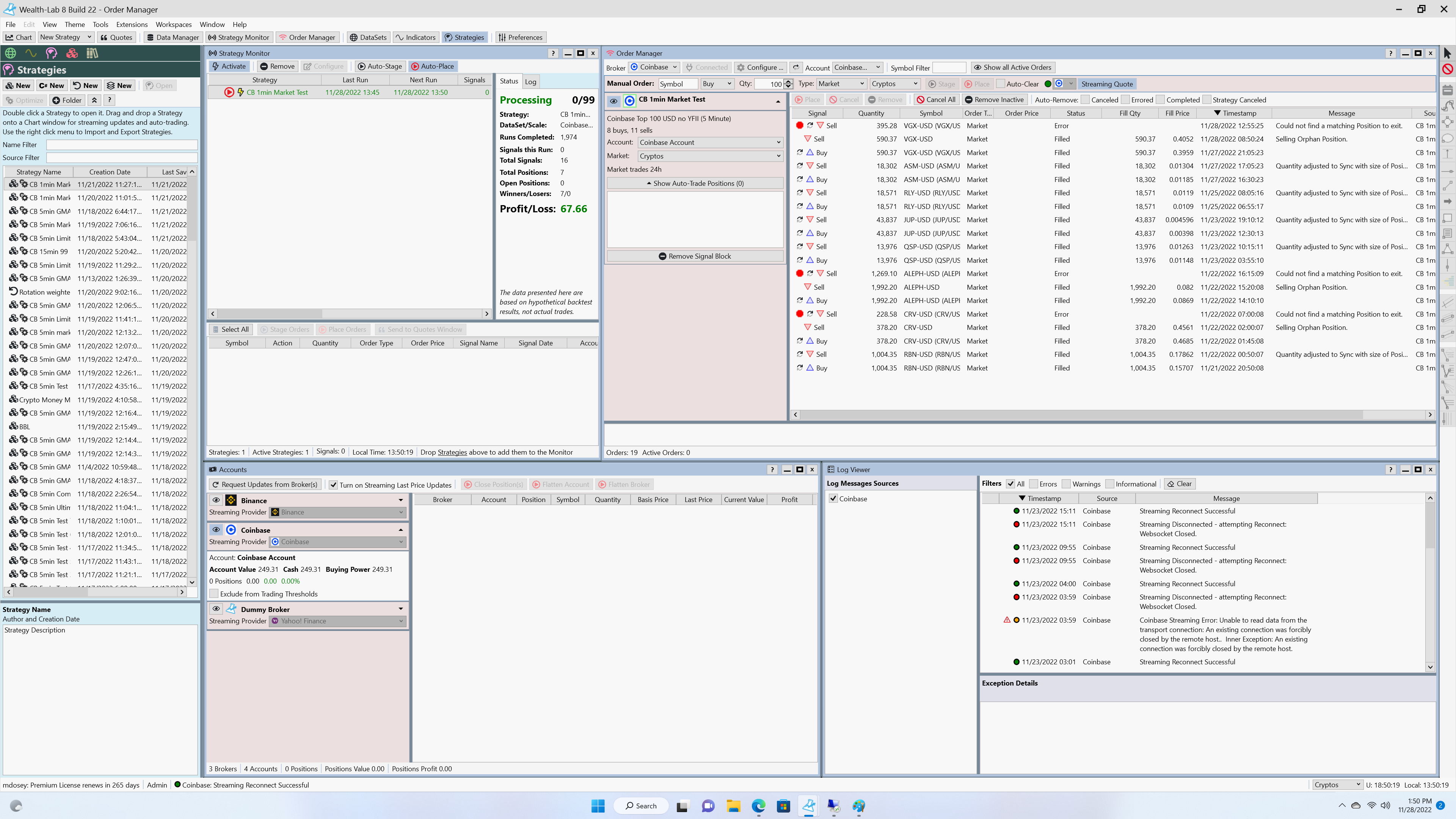Viewport: 1456px width, 819px height.
Task: Toggle eye visibility for CB 1min Market Test block
Action: [x=613, y=101]
